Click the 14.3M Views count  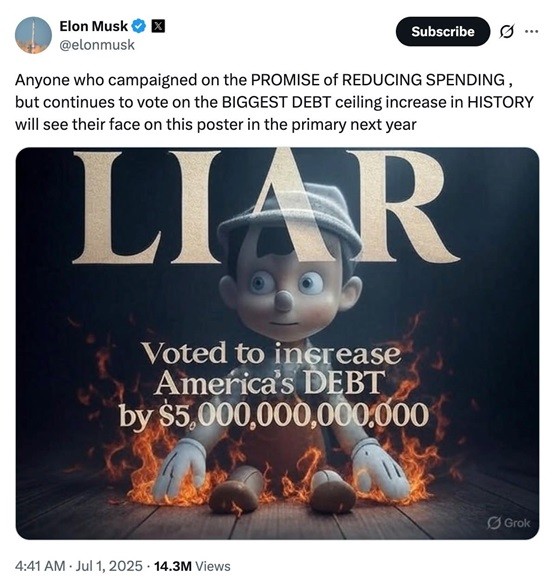(192, 566)
